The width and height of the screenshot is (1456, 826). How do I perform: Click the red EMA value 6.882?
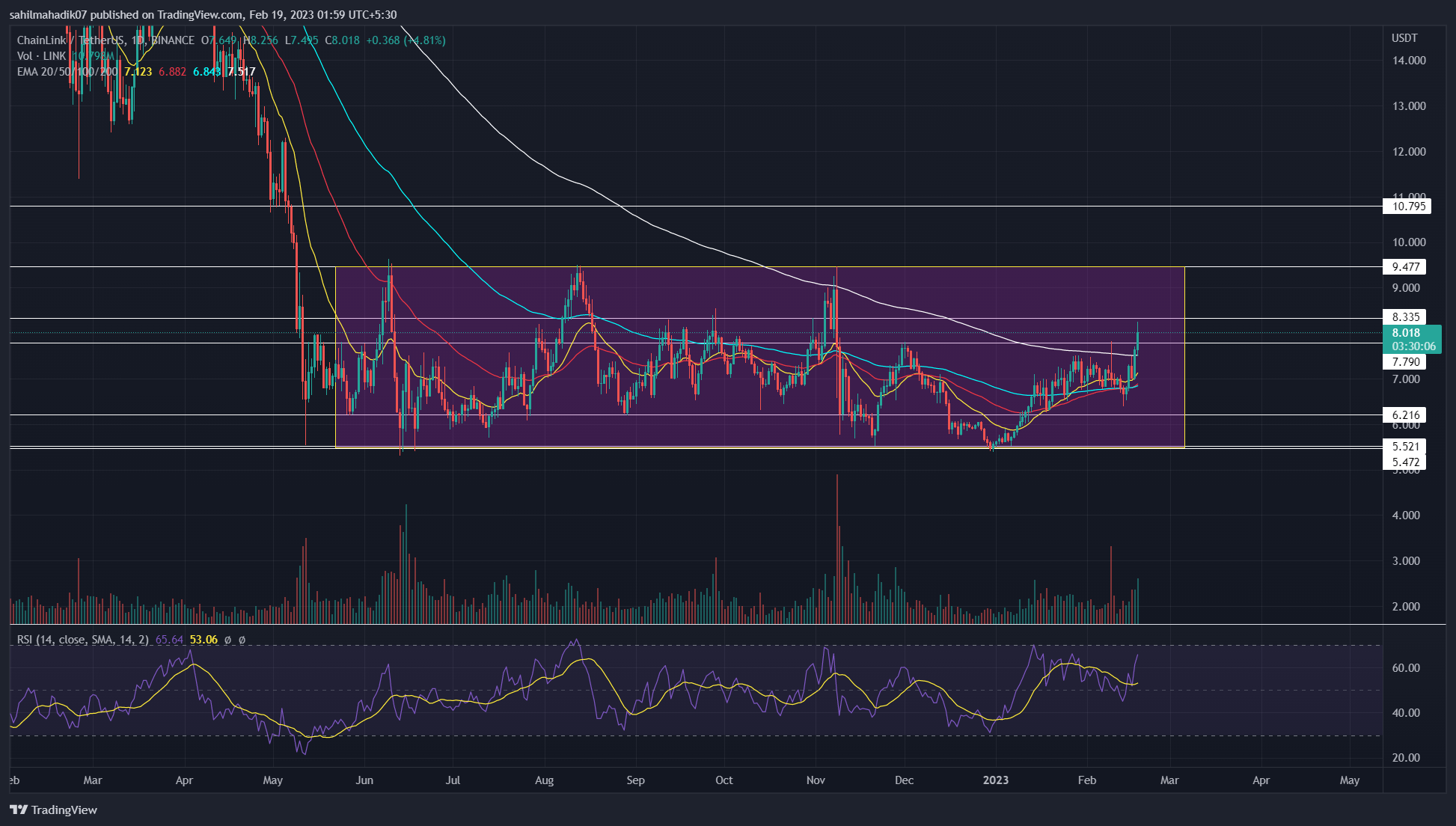[x=173, y=72]
